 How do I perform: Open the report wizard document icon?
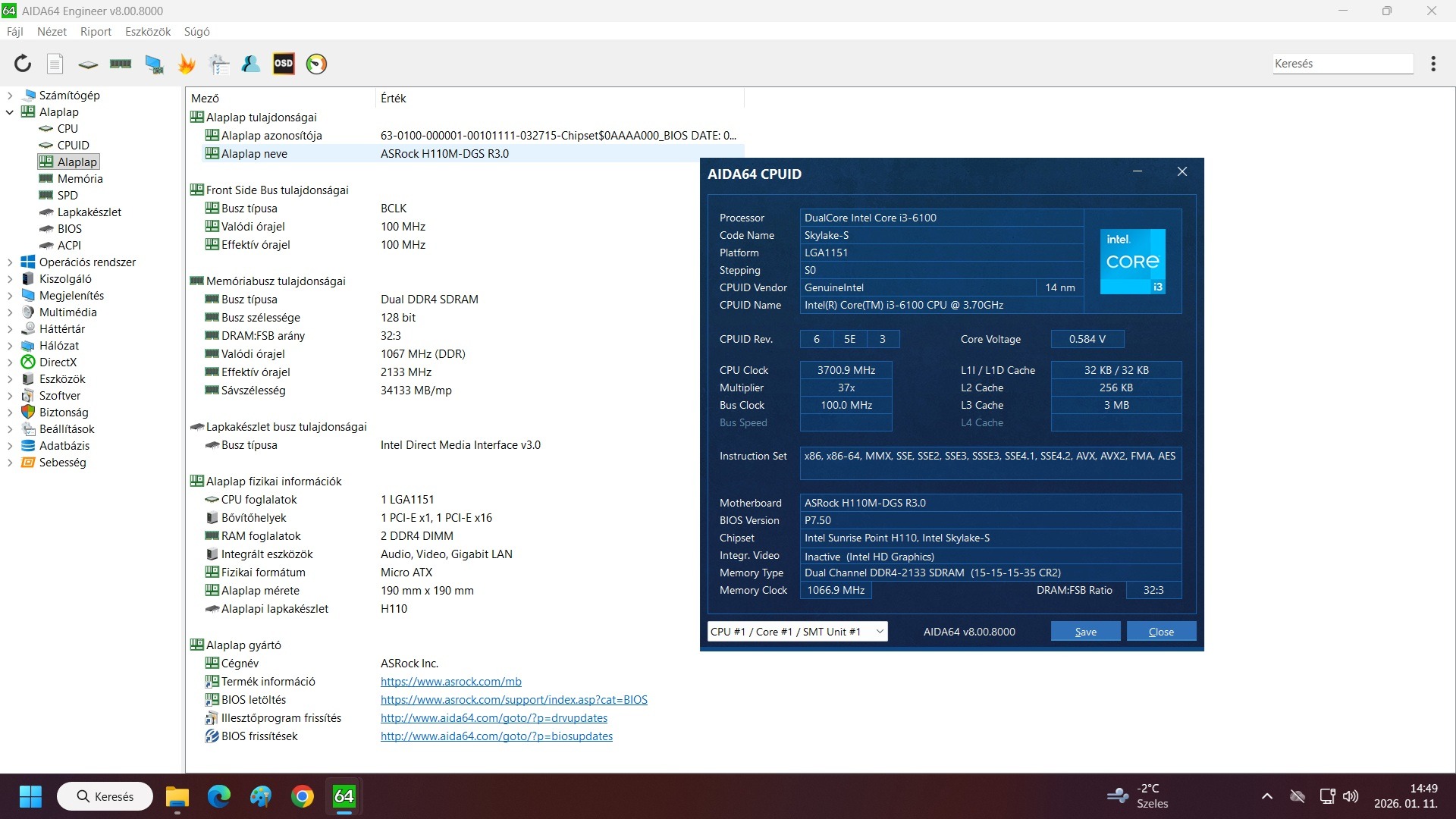(55, 64)
